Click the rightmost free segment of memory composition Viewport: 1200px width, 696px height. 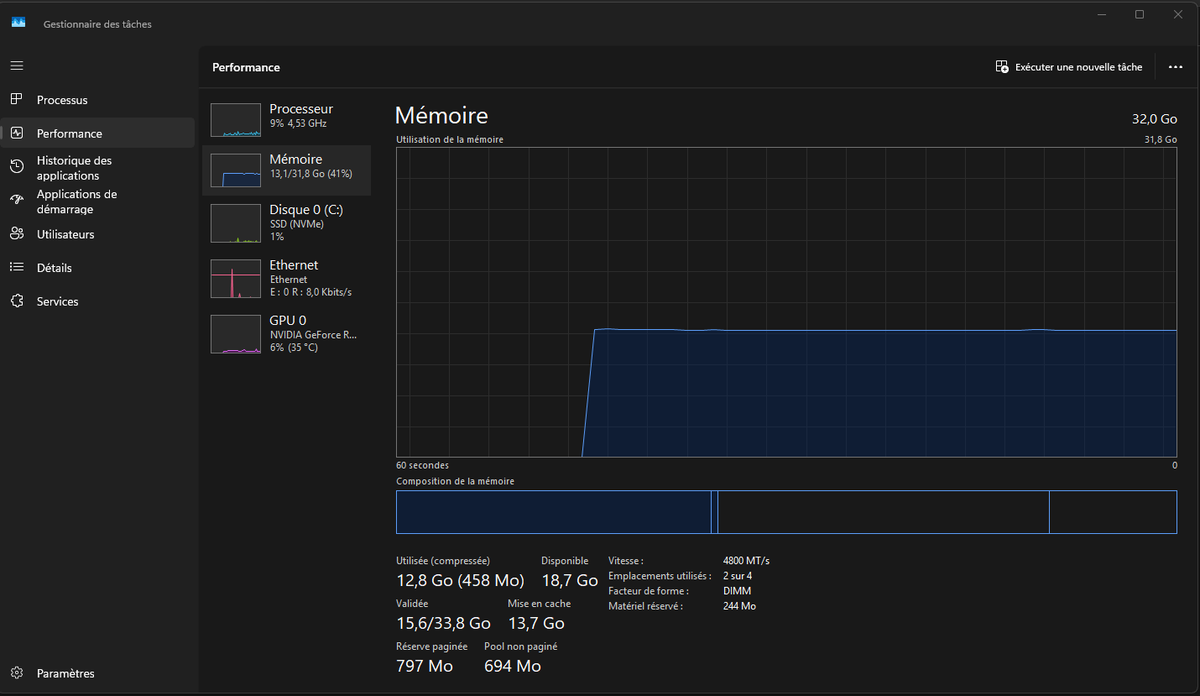1113,512
